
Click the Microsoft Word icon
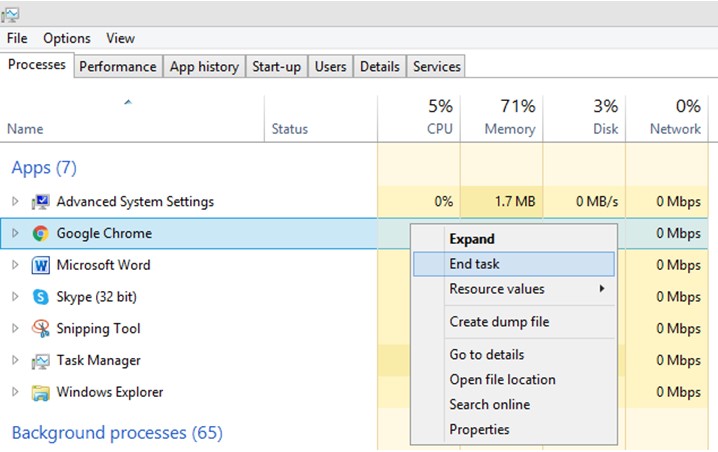40,265
